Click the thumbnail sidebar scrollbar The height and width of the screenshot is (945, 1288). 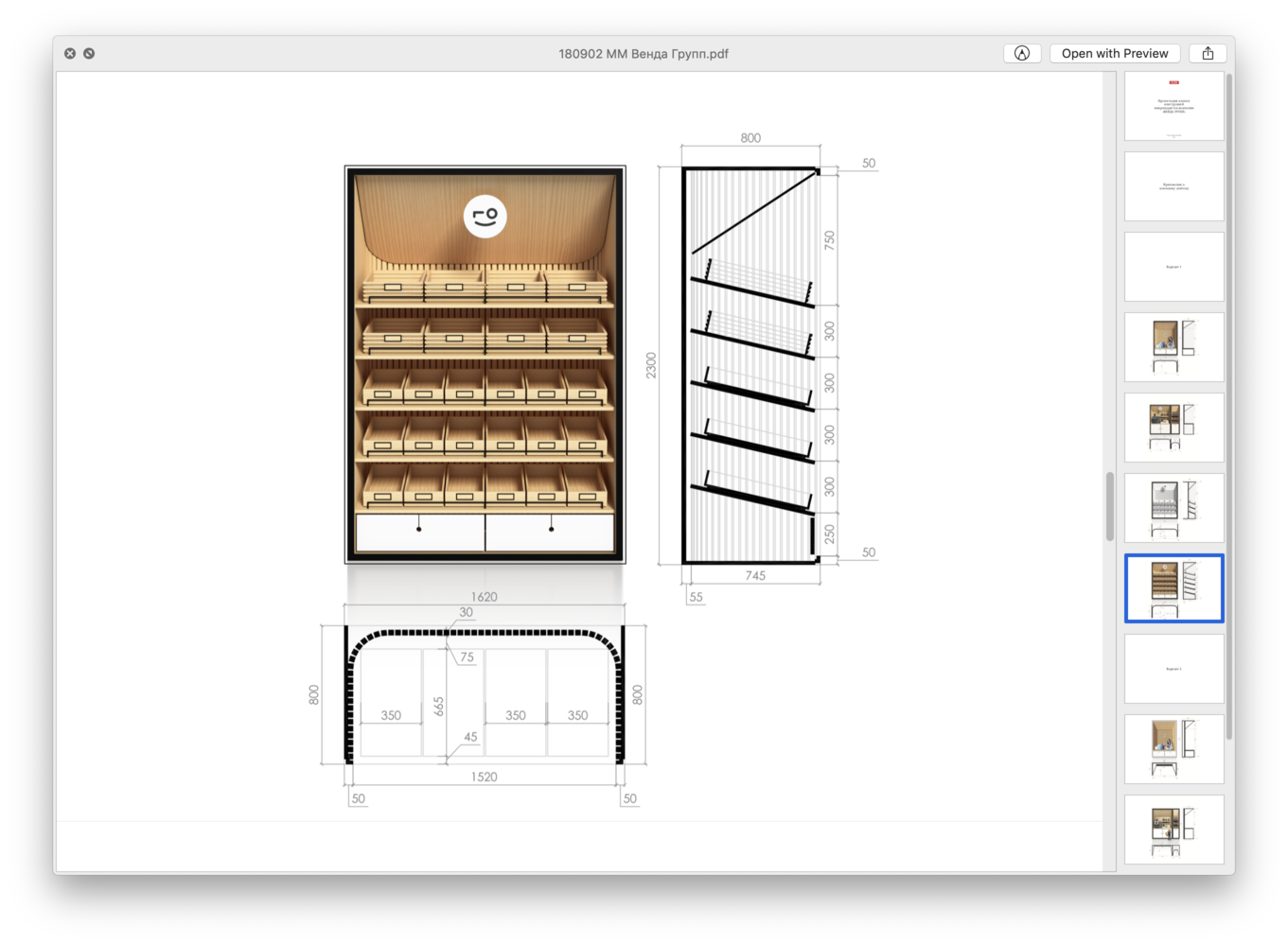point(1229,407)
